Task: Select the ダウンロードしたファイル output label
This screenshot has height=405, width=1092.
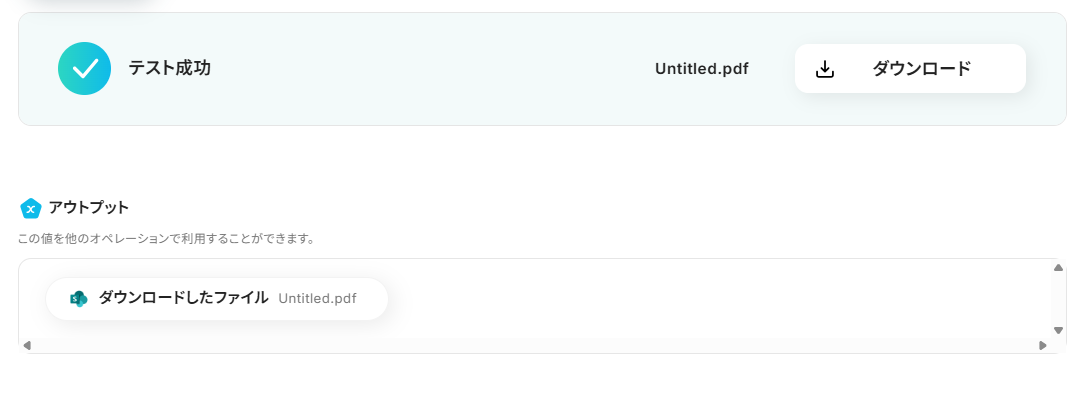Action: 183,298
